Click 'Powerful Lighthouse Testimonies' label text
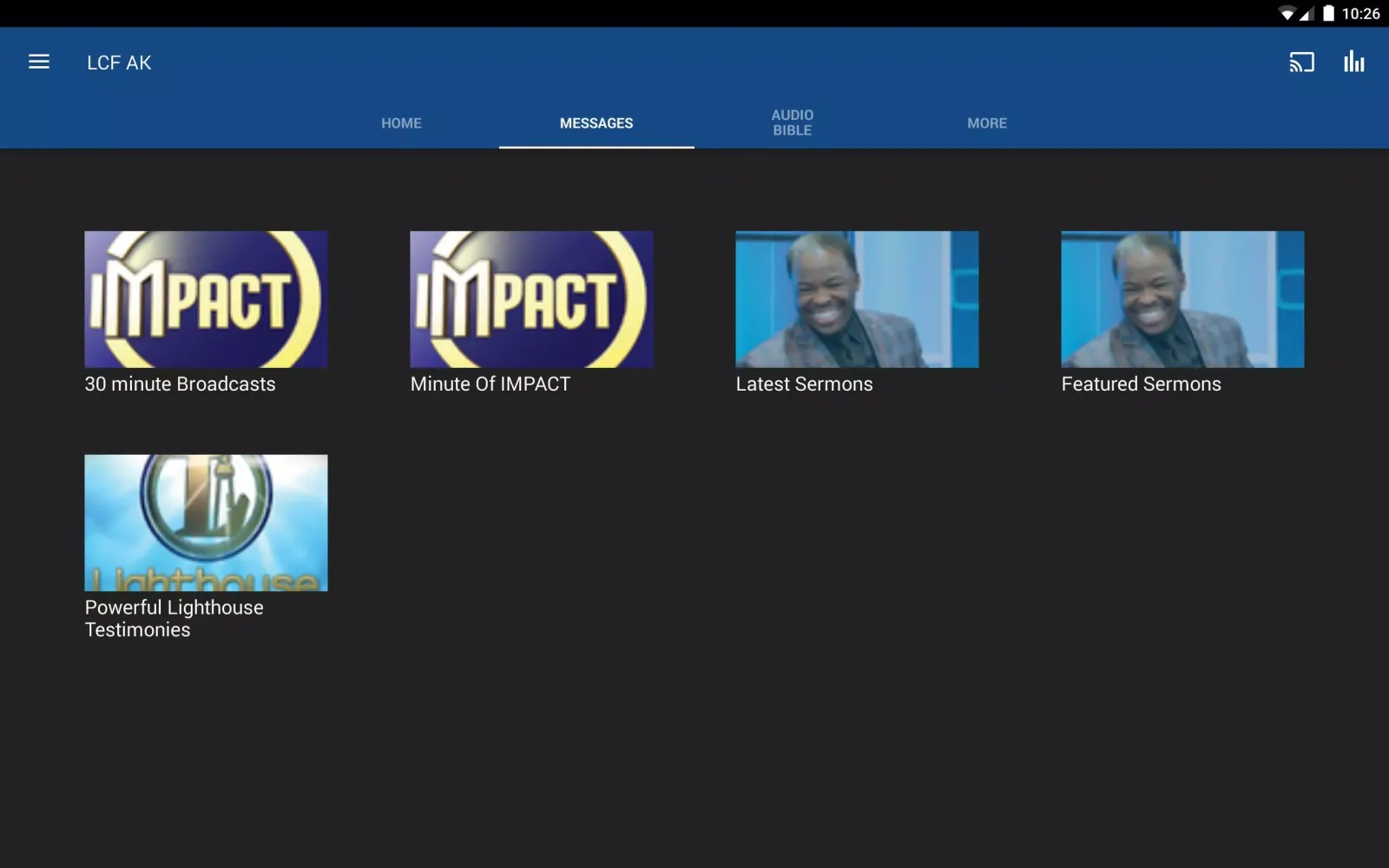 (174, 619)
